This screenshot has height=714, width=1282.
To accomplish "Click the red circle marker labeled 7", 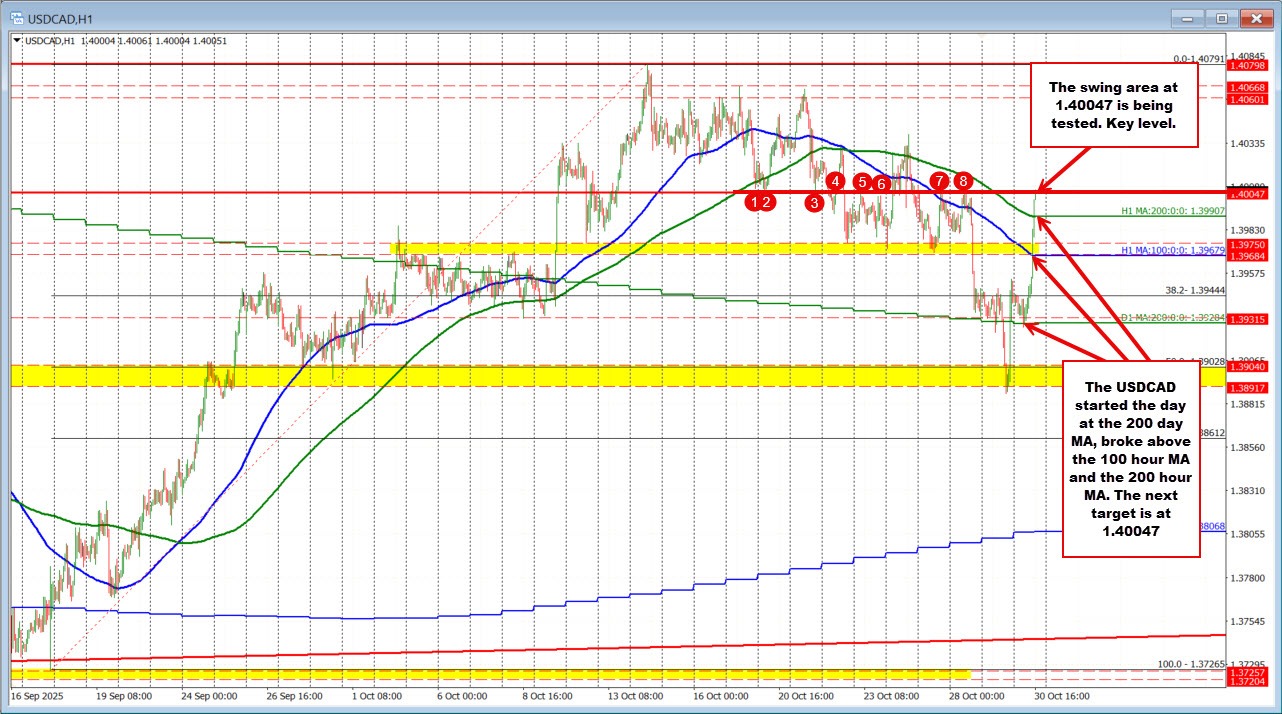I will click(939, 181).
